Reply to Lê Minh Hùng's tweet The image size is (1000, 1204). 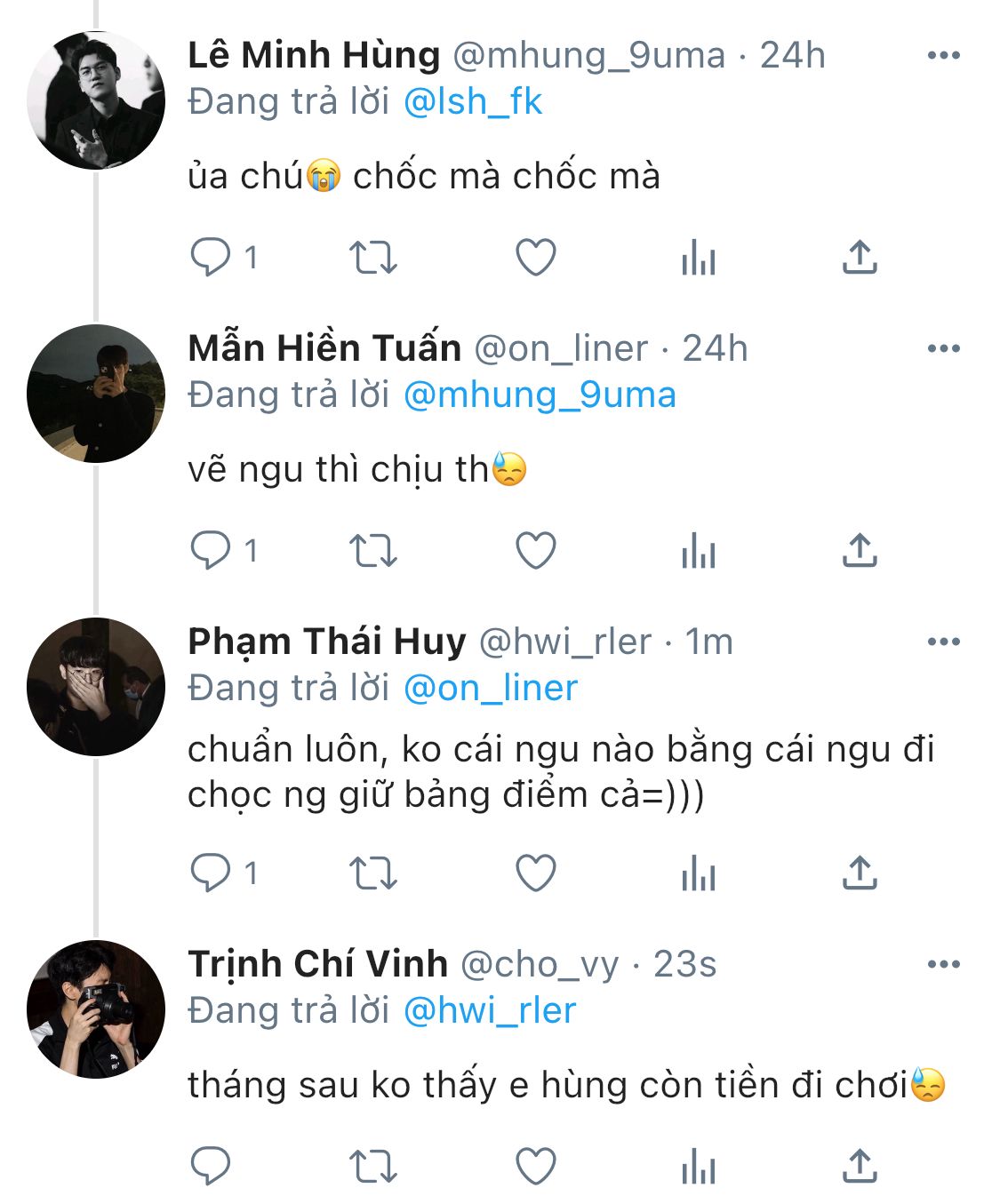point(211,258)
